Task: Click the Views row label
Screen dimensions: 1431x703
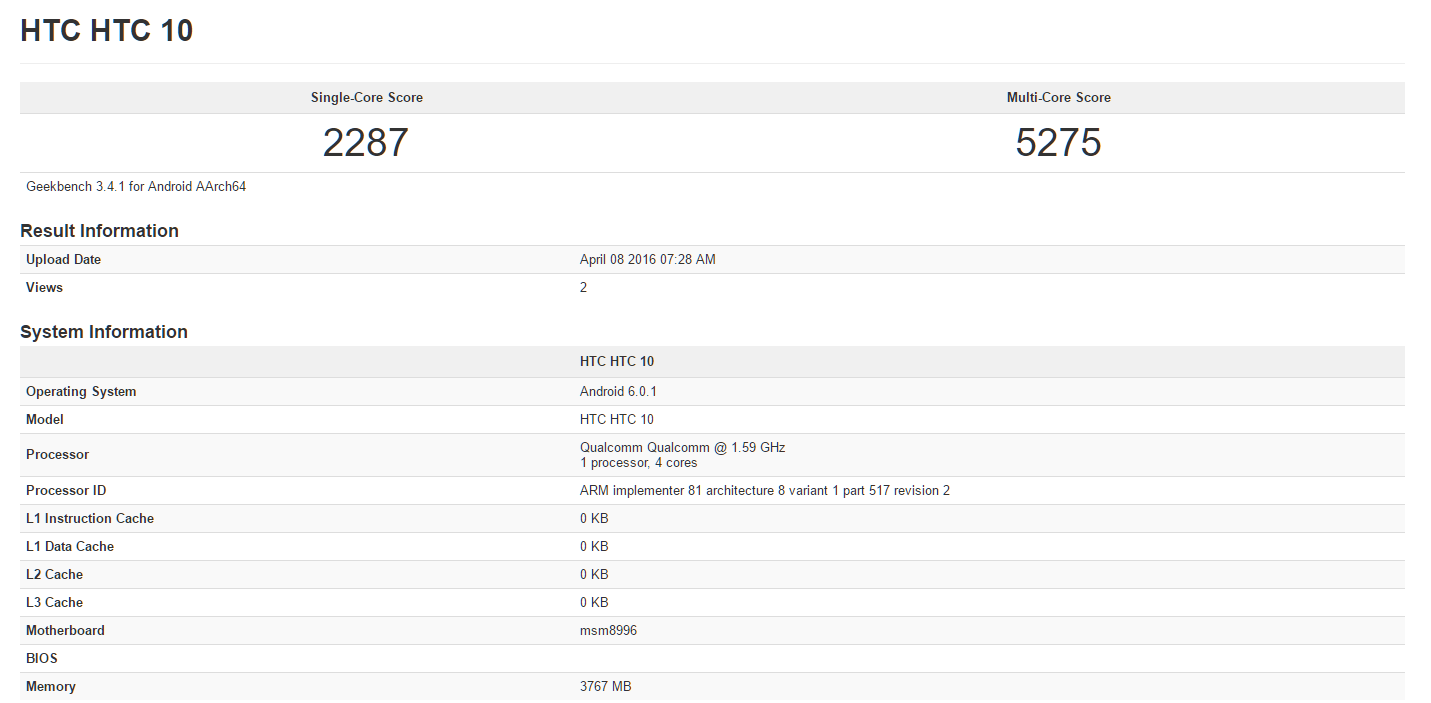Action: (x=44, y=288)
